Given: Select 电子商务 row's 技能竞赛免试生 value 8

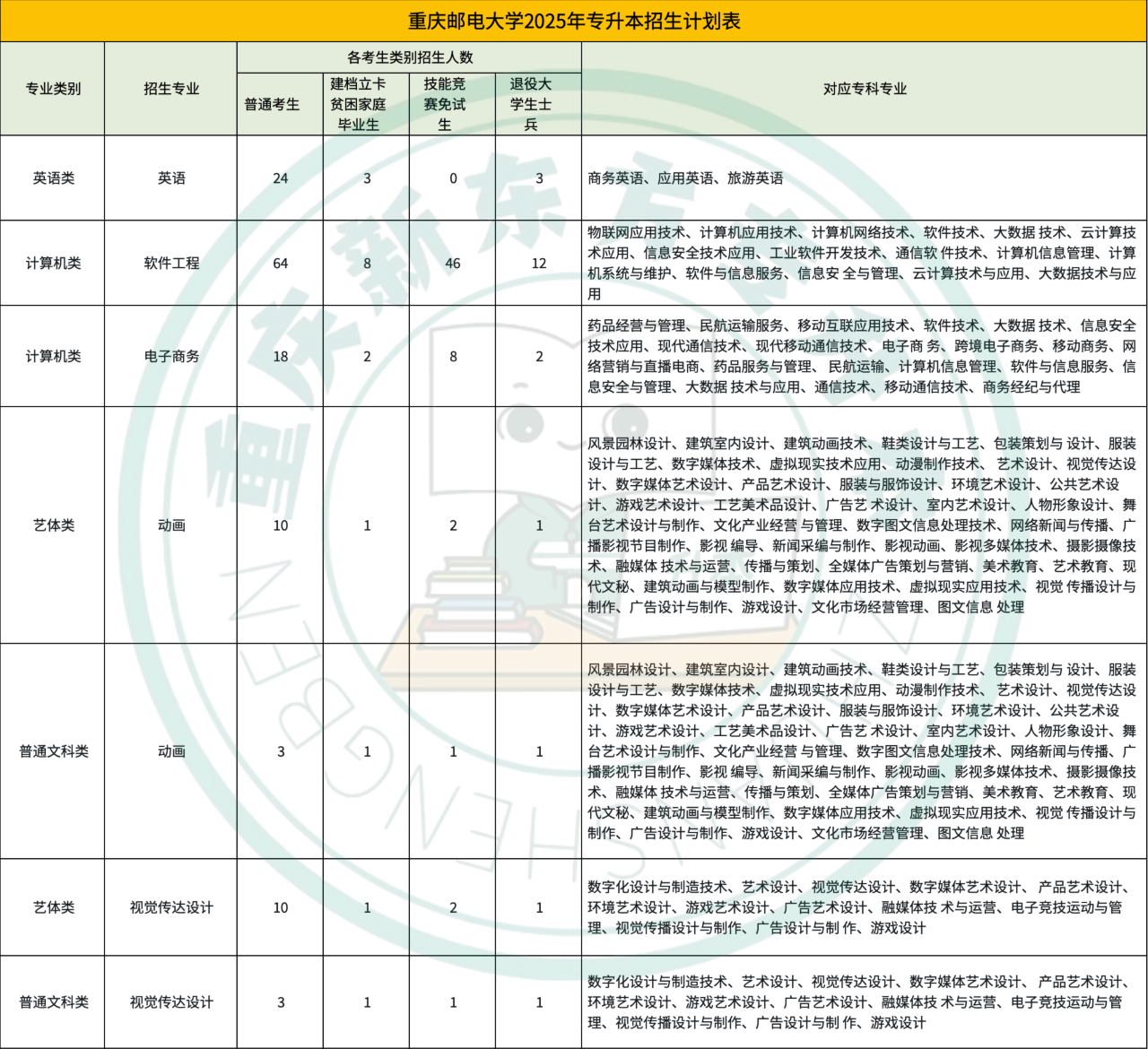Looking at the screenshot, I should point(453,357).
